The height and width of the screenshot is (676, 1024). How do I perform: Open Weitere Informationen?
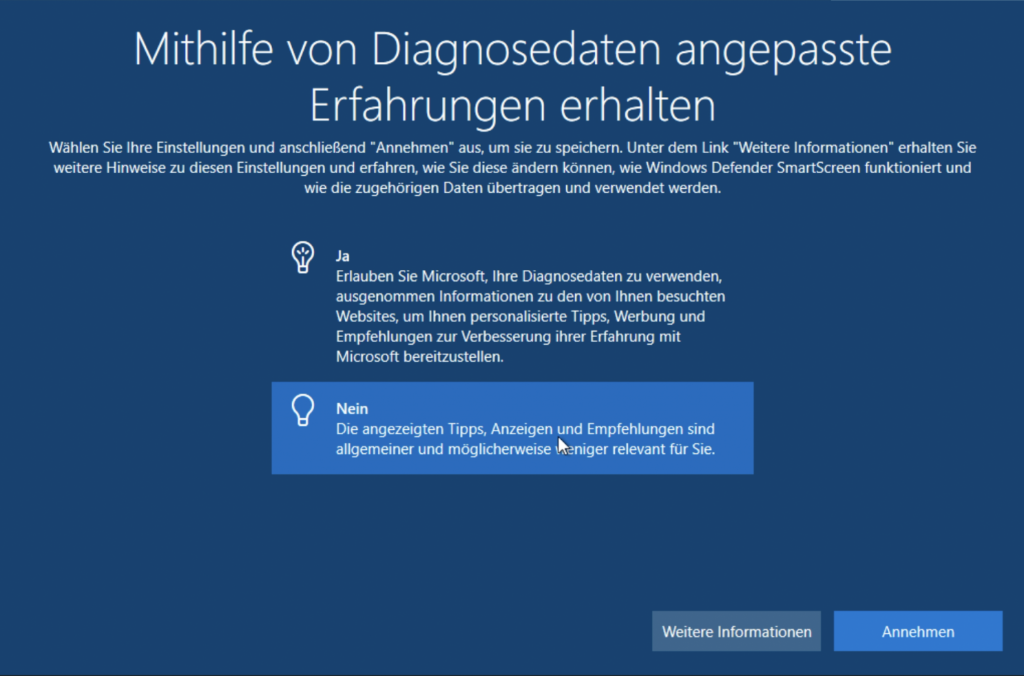pyautogui.click(x=736, y=632)
